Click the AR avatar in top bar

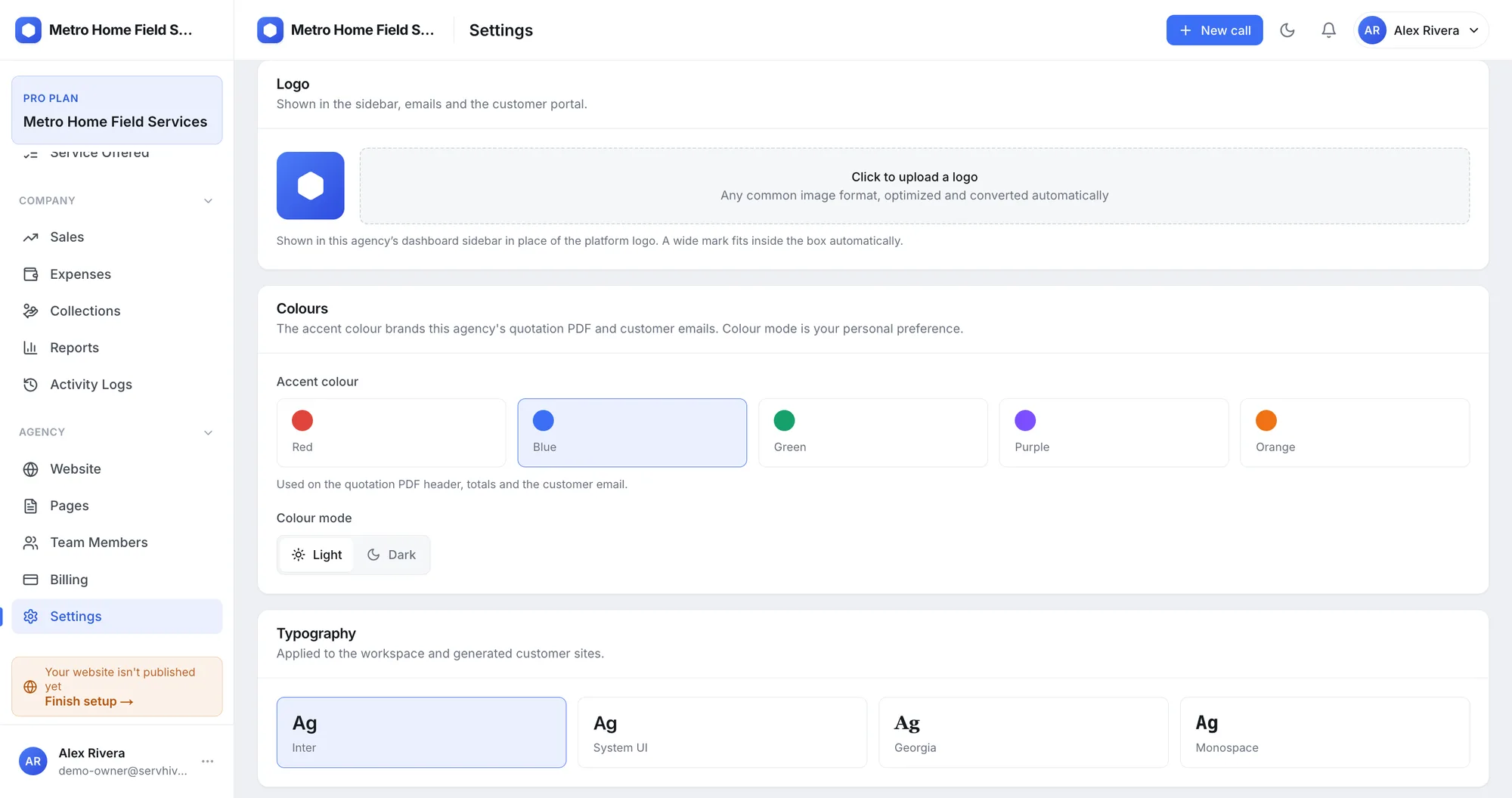pyautogui.click(x=1371, y=30)
